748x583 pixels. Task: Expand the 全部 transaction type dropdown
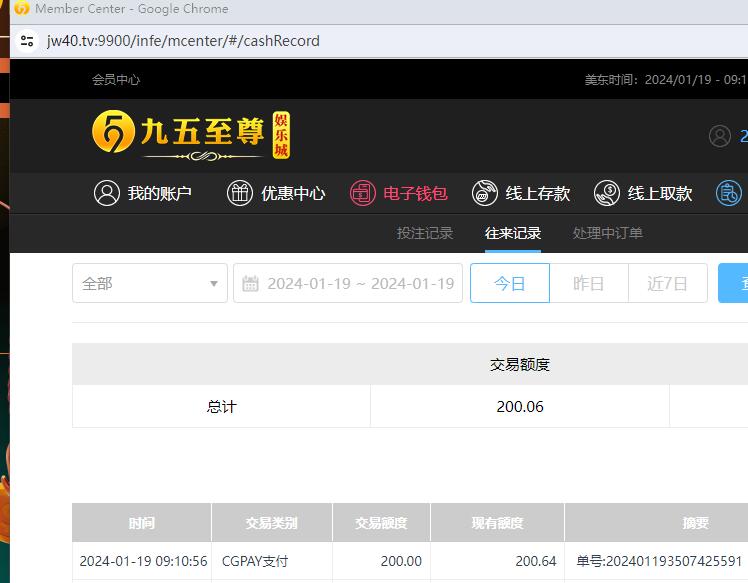click(x=149, y=284)
